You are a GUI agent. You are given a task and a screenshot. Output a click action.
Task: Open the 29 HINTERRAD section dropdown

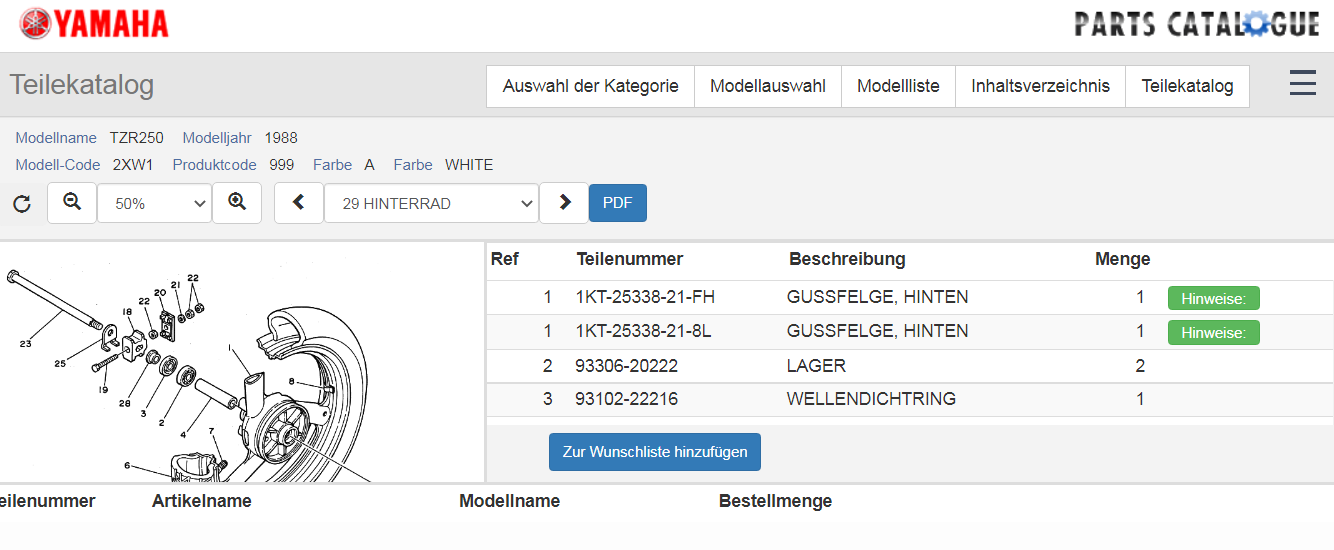[431, 204]
